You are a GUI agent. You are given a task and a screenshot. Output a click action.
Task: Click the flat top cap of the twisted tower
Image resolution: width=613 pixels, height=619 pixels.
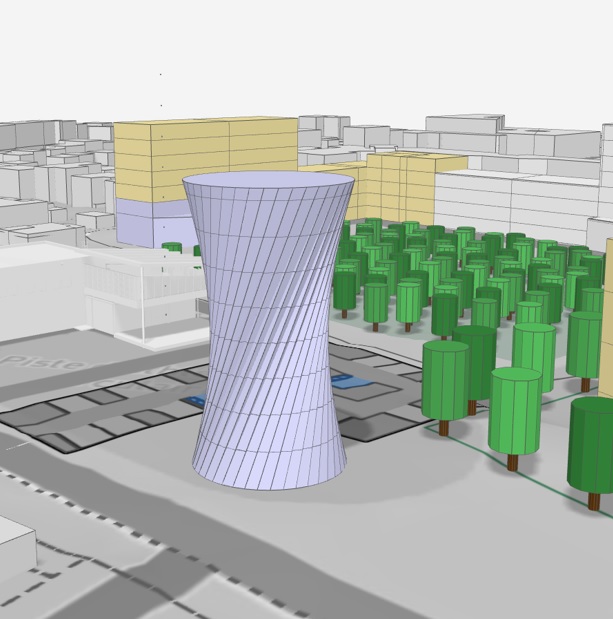[x=268, y=179]
